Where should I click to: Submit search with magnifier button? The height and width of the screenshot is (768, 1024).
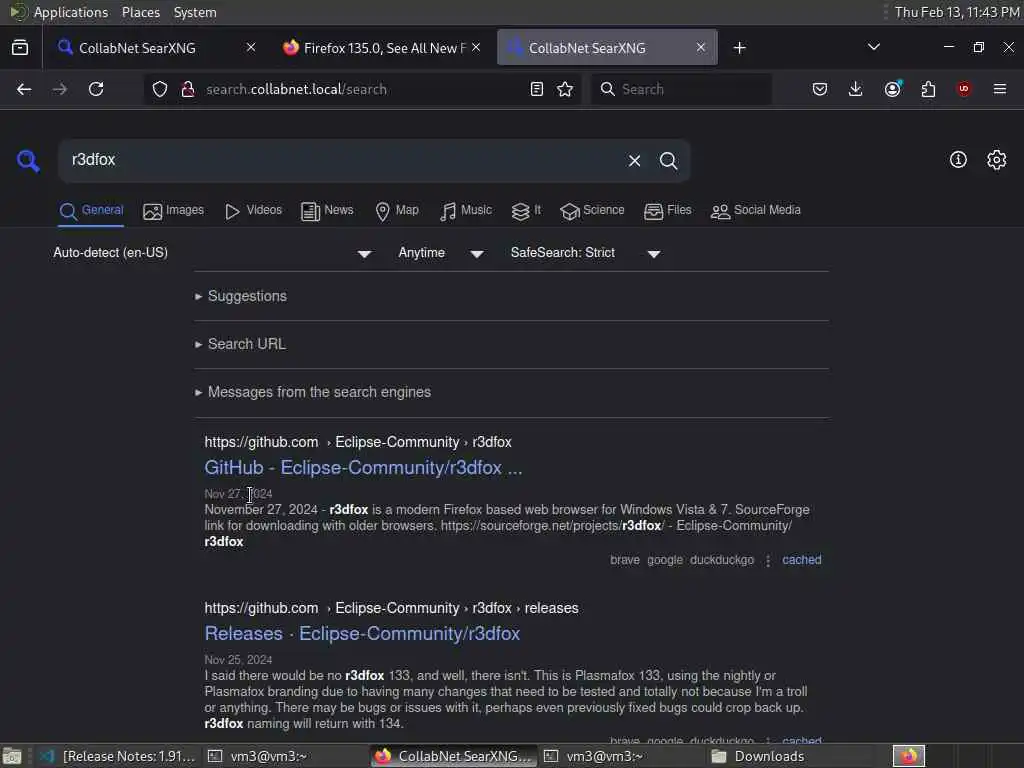coord(668,161)
